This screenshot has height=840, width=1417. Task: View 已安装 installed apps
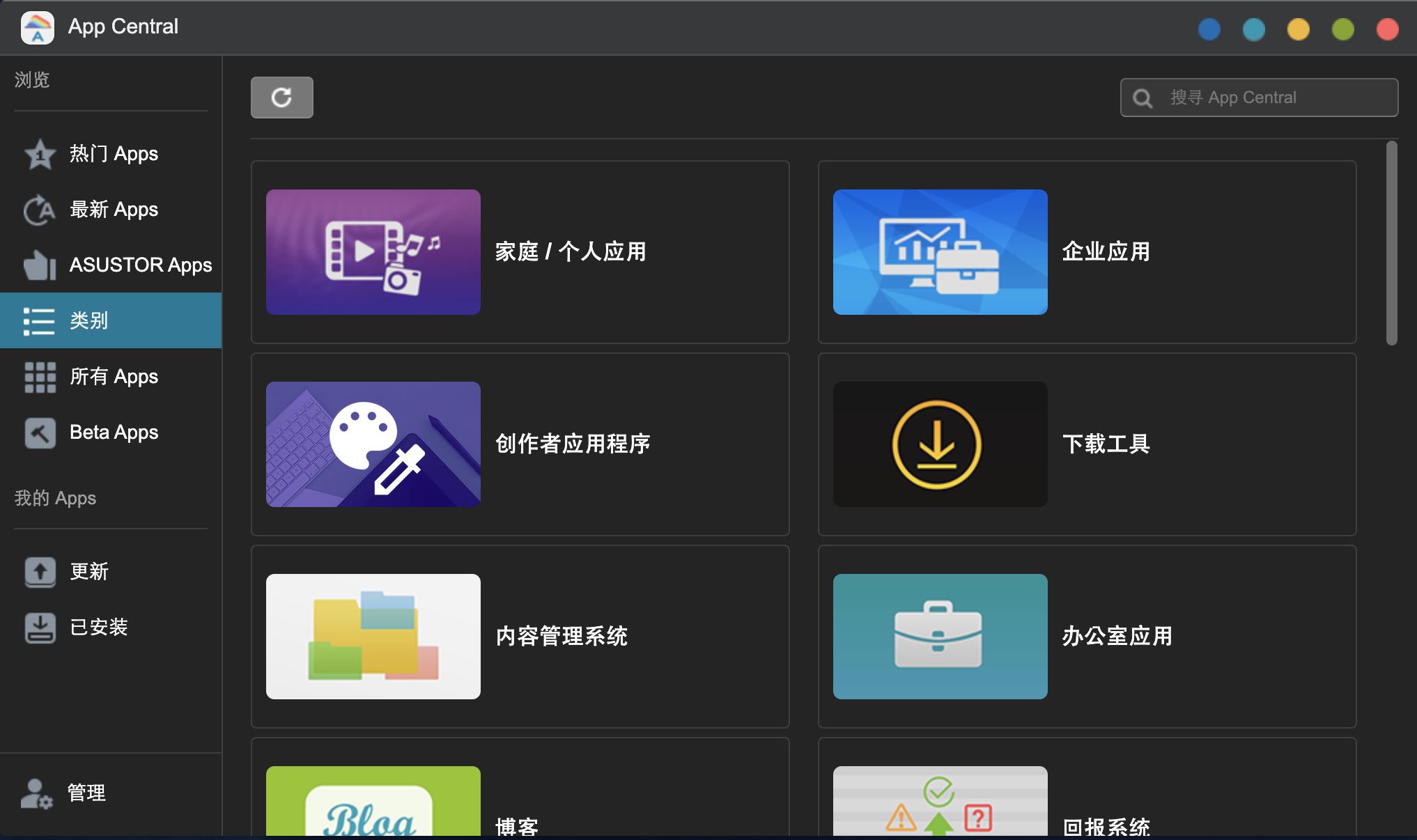[x=98, y=628]
